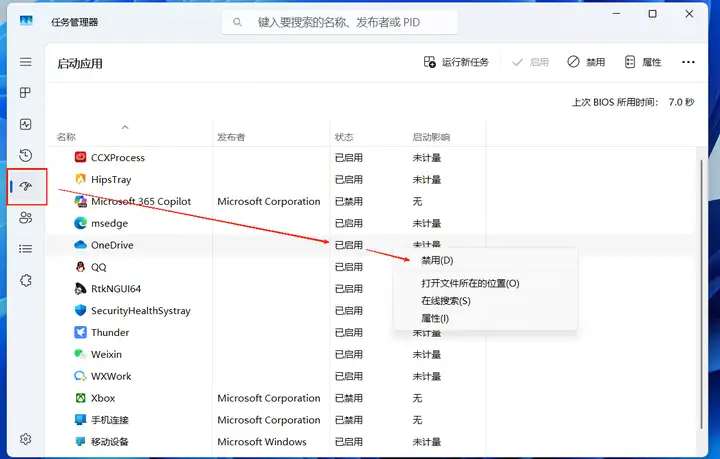Click the Thunder app icon
720x459 pixels.
80,332
